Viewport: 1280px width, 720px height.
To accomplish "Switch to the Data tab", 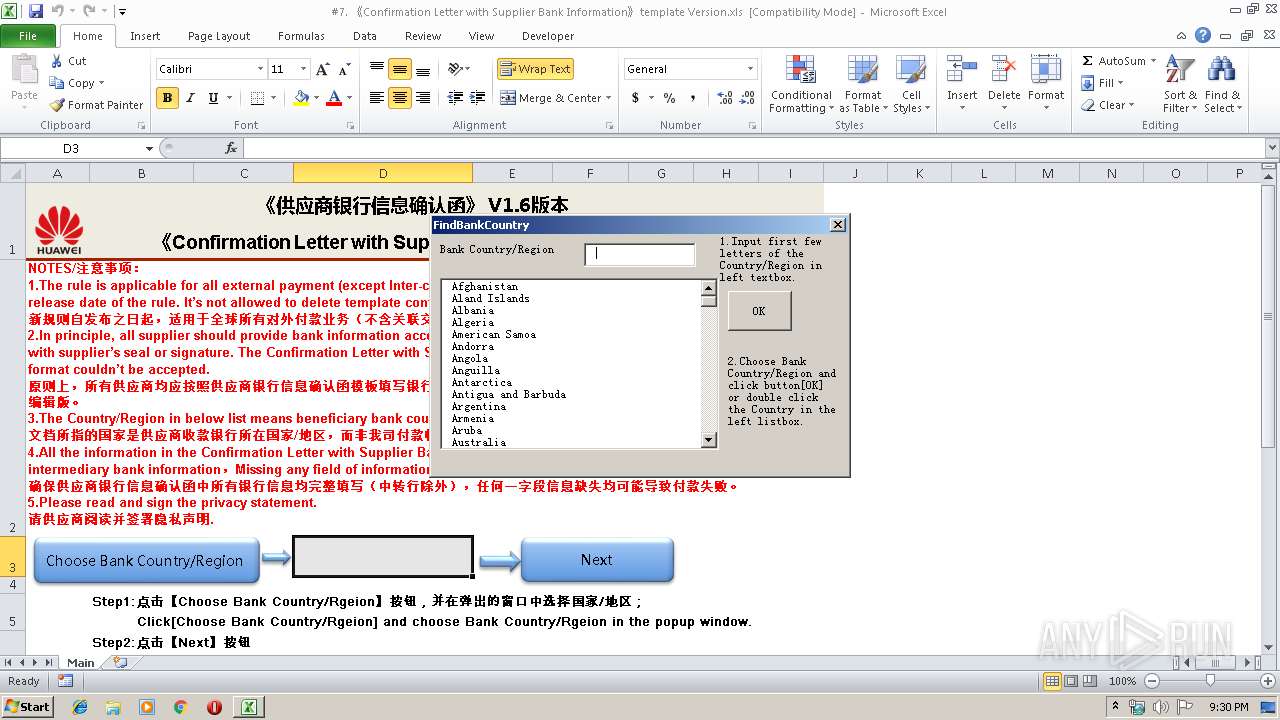I will (365, 36).
